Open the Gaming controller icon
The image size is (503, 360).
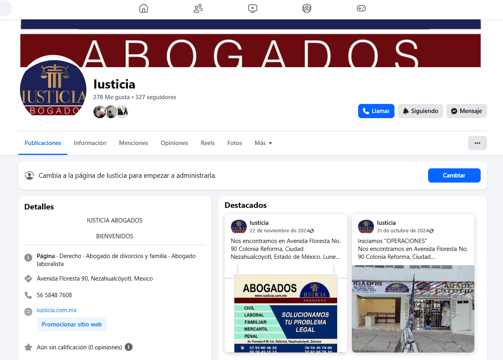click(x=361, y=8)
